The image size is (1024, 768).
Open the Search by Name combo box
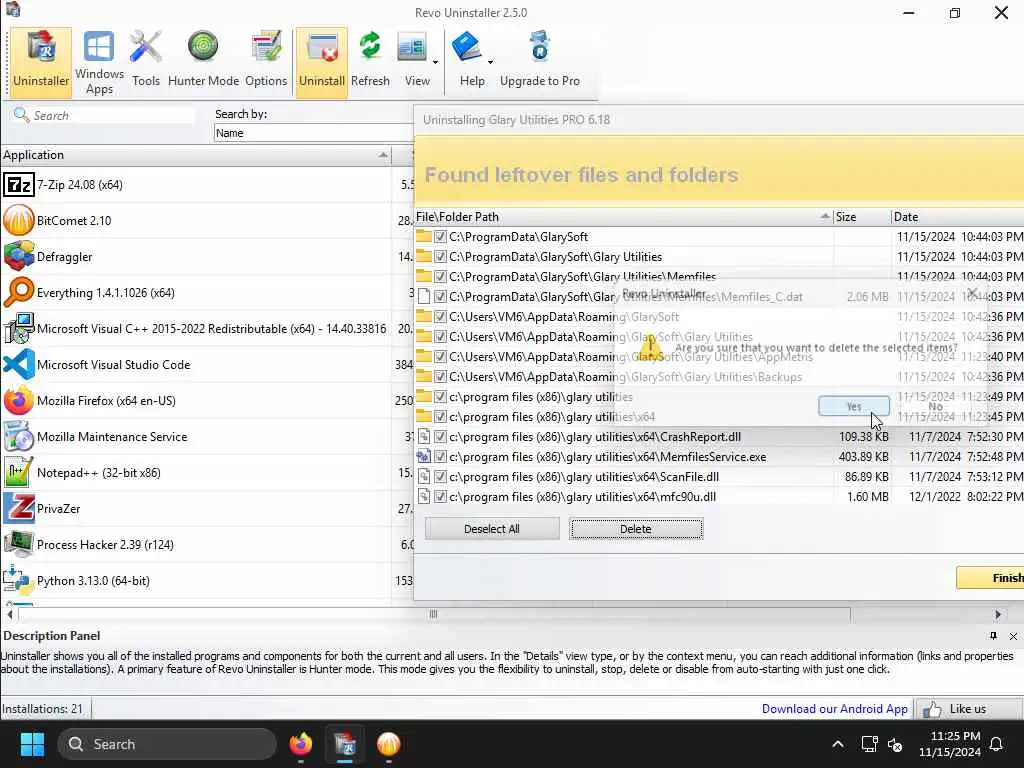pyautogui.click(x=313, y=133)
